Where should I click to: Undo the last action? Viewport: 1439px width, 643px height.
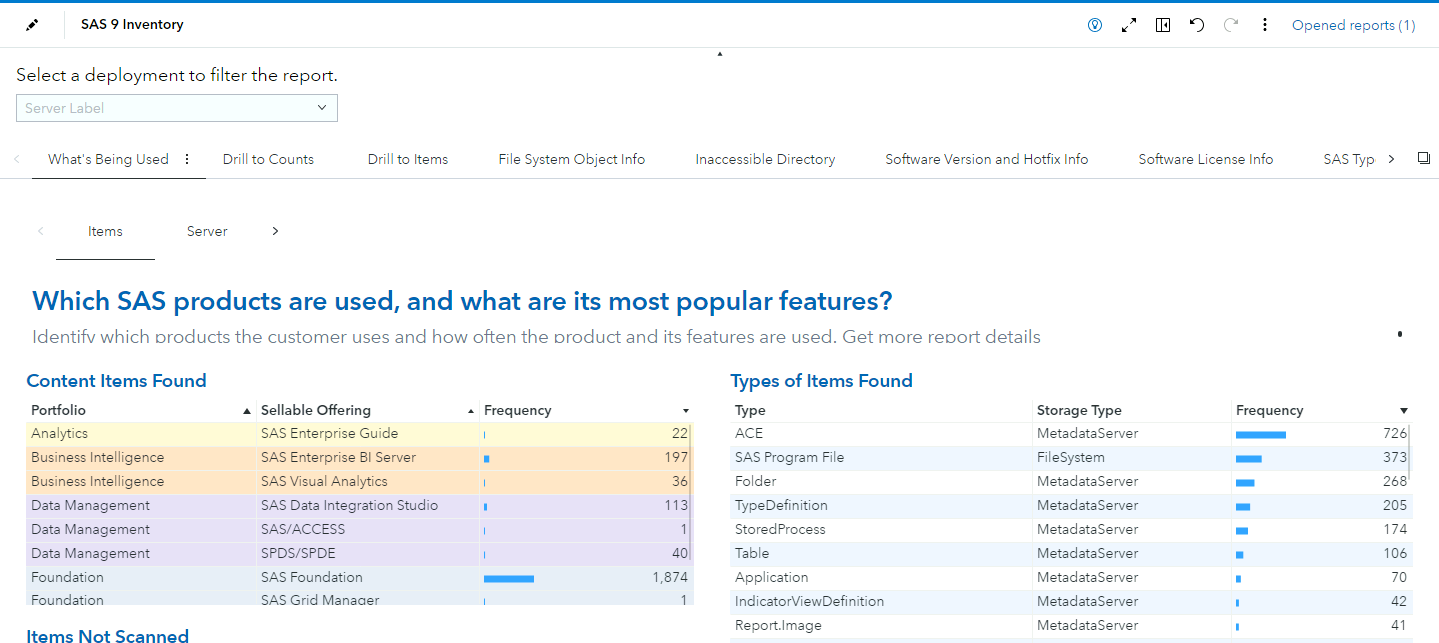(1197, 25)
